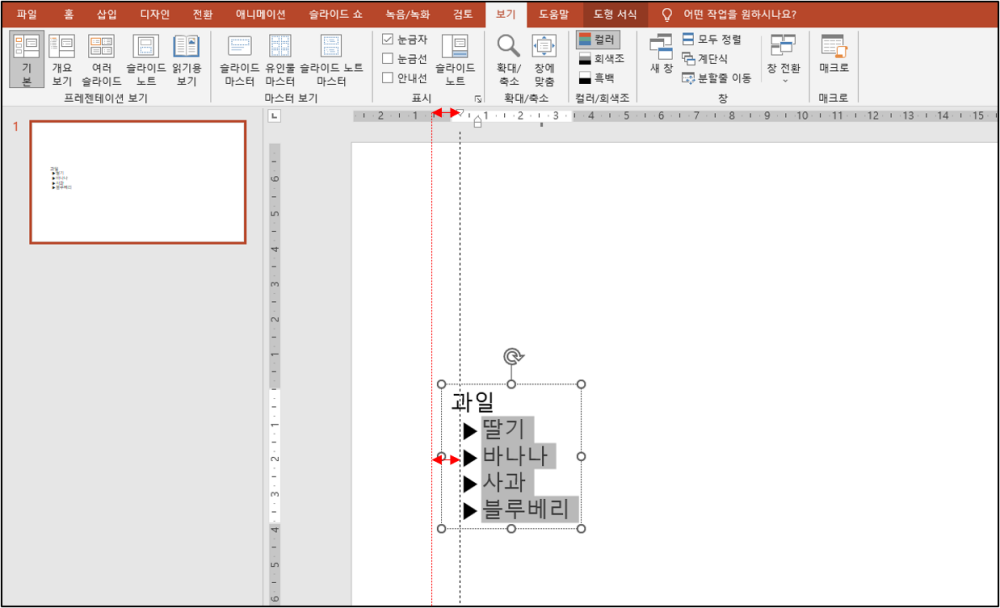Select 컬러 color mode
Screen dimensions: 1000x608
point(598,40)
